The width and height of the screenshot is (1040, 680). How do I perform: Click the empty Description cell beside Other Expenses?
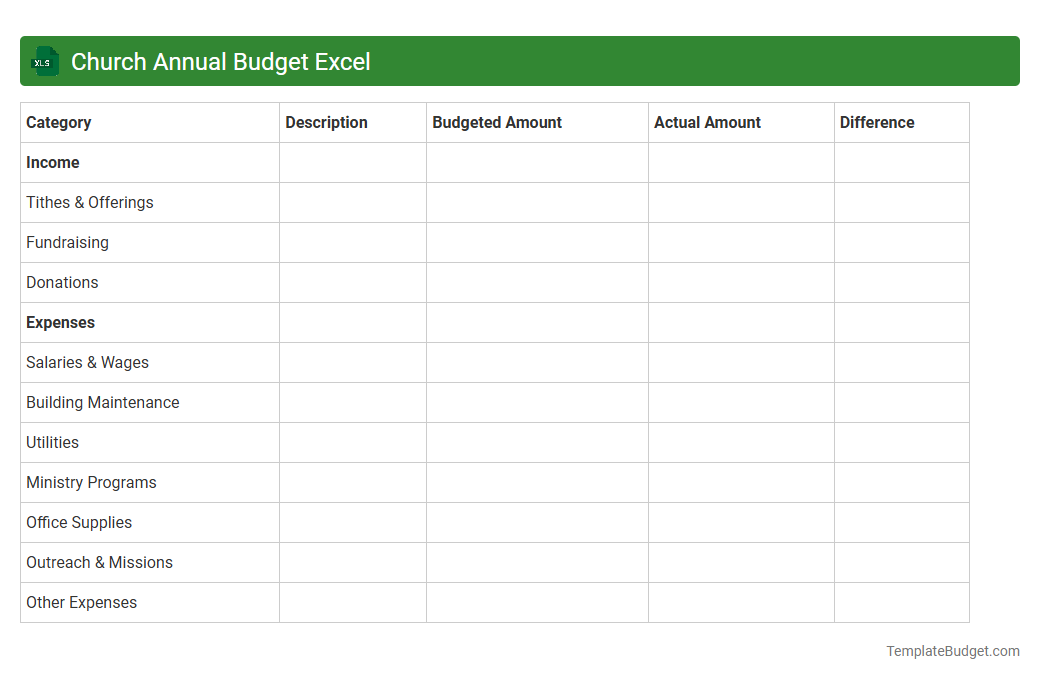pyautogui.click(x=352, y=602)
